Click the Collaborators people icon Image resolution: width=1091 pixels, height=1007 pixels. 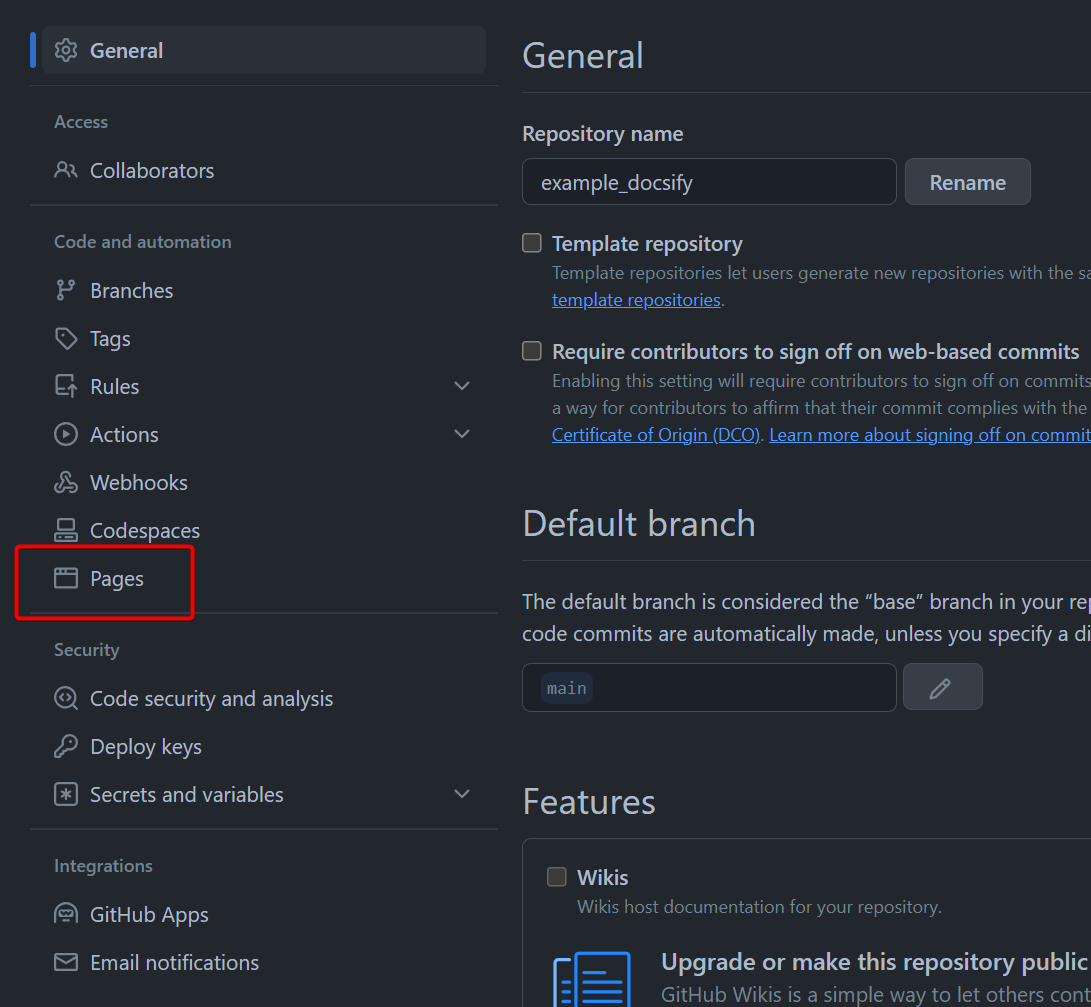(66, 170)
